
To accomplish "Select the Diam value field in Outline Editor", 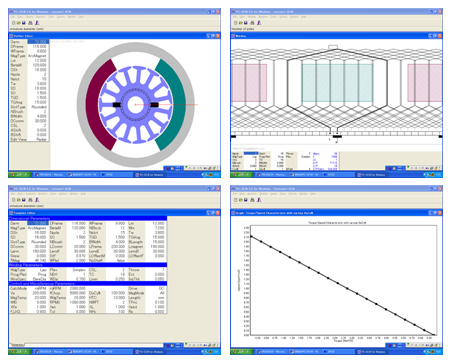I will pyautogui.click(x=38, y=42).
